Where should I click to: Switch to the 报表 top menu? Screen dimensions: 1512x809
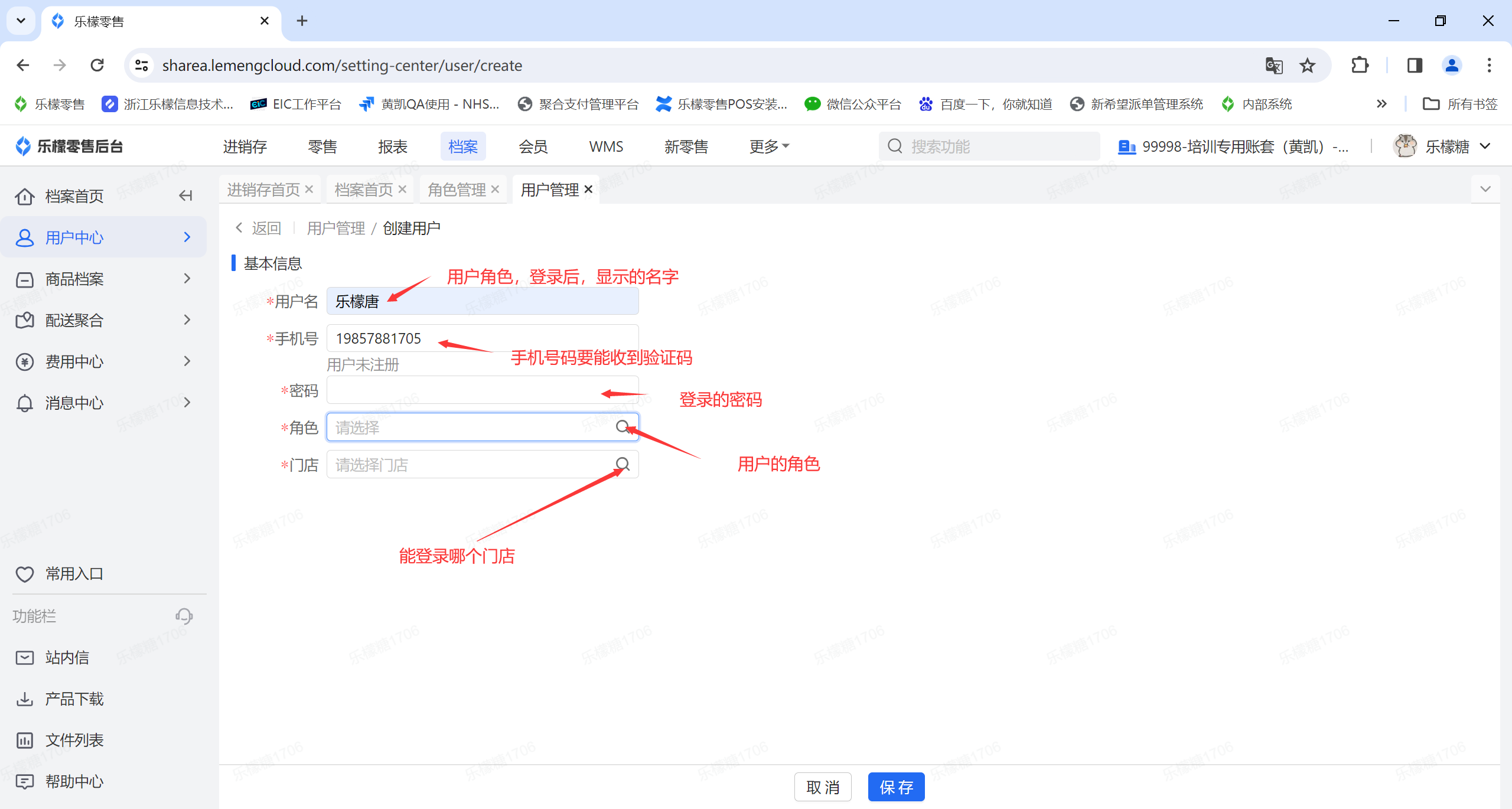393,146
